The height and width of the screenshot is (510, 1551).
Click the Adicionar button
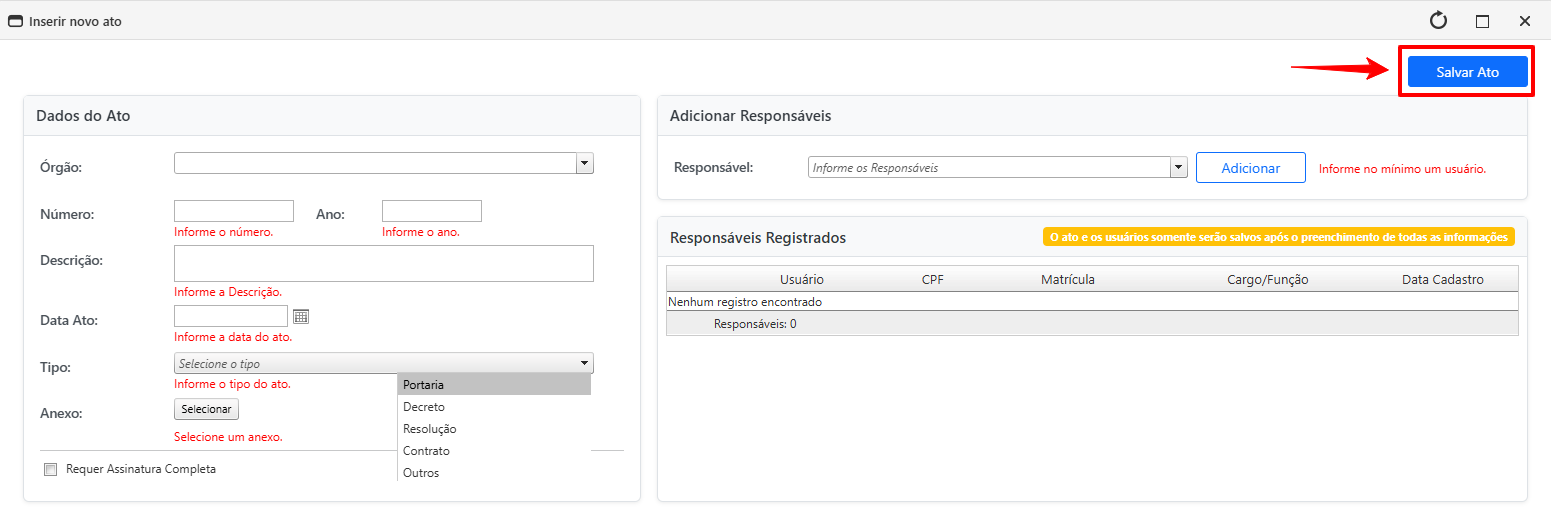(x=1250, y=168)
